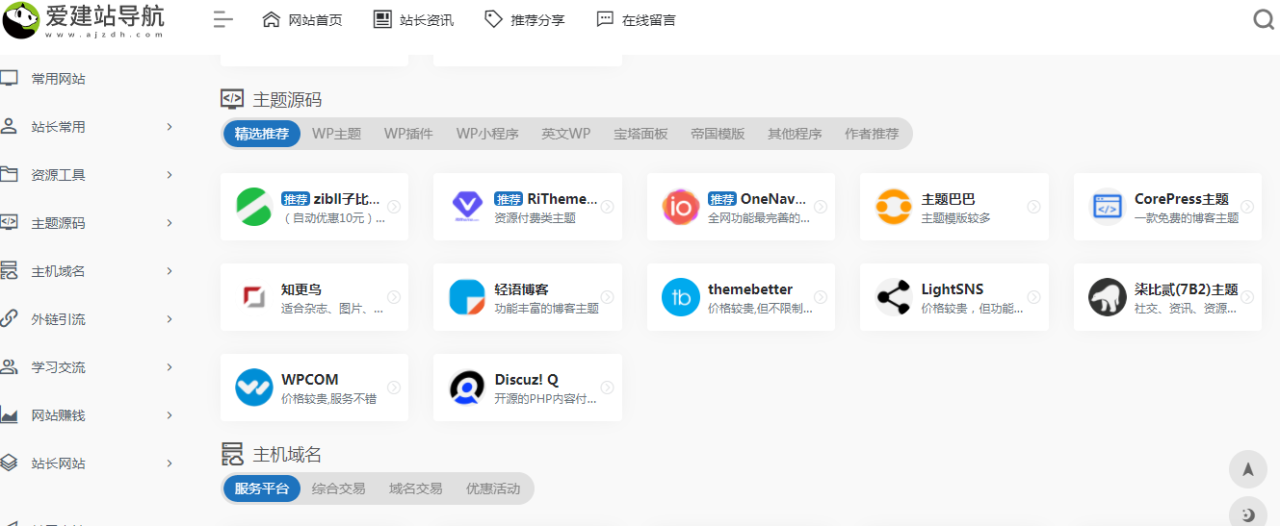Screen dimensions: 1280x526
Task: Open the search magnifier icon
Action: (x=1264, y=20)
